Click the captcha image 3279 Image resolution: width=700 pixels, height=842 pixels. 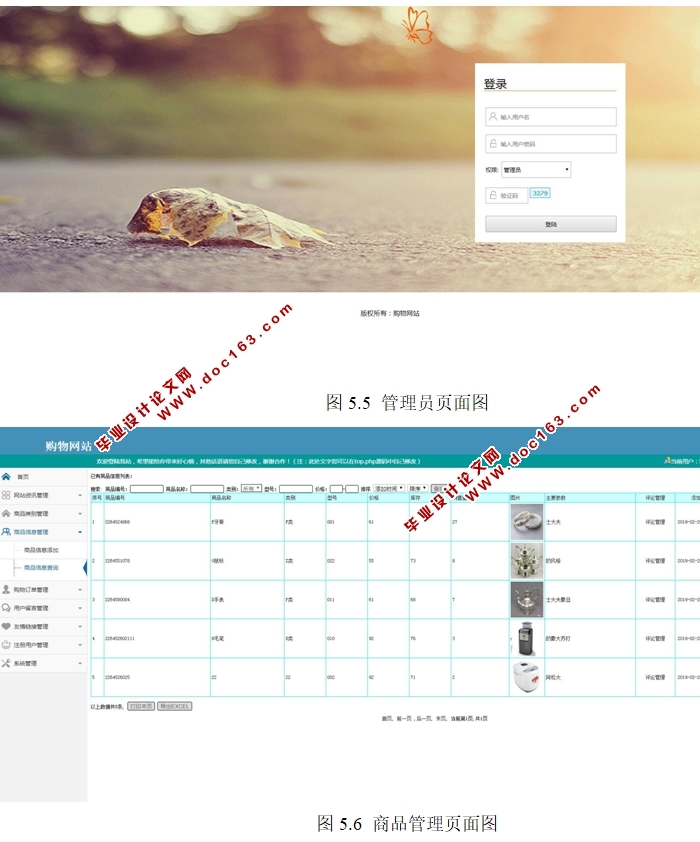pyautogui.click(x=540, y=193)
